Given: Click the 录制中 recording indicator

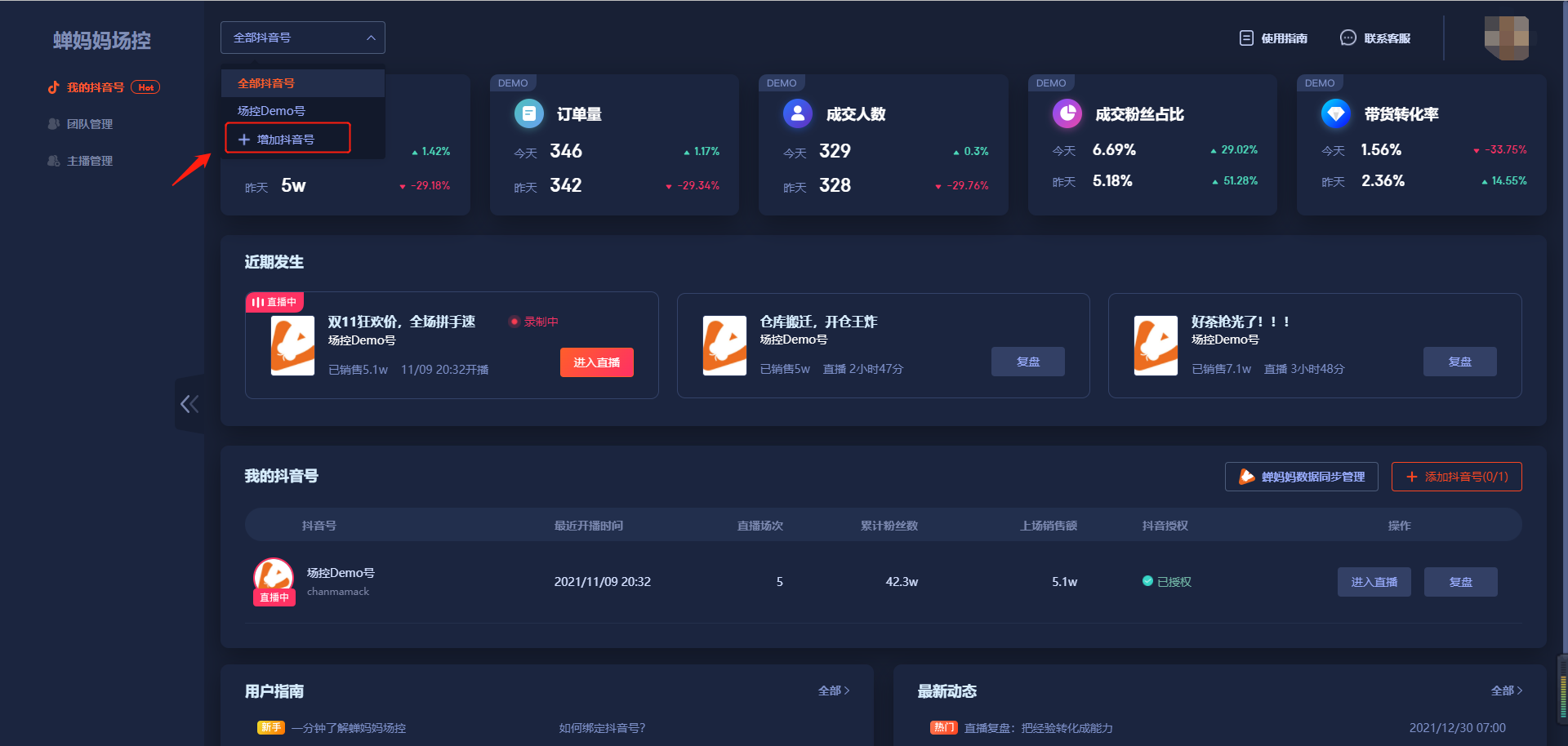Looking at the screenshot, I should pos(534,322).
